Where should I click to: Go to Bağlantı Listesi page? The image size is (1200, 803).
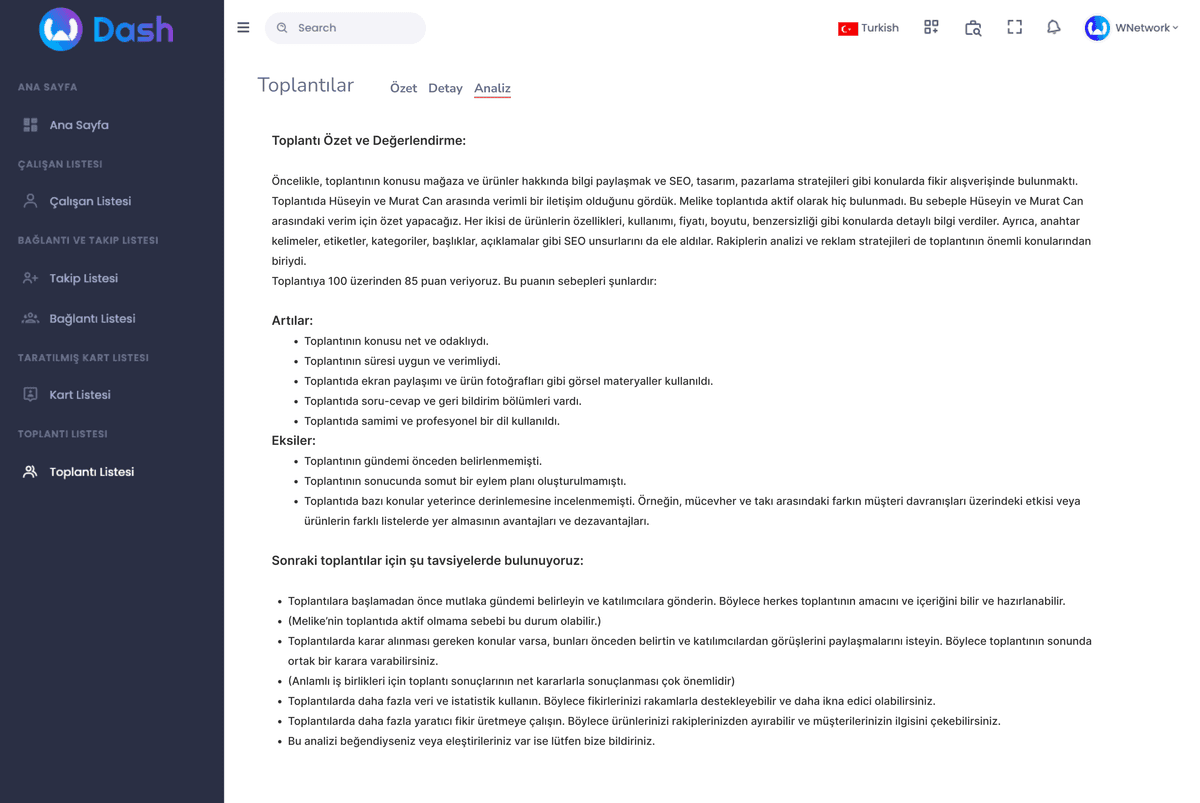pos(92,319)
